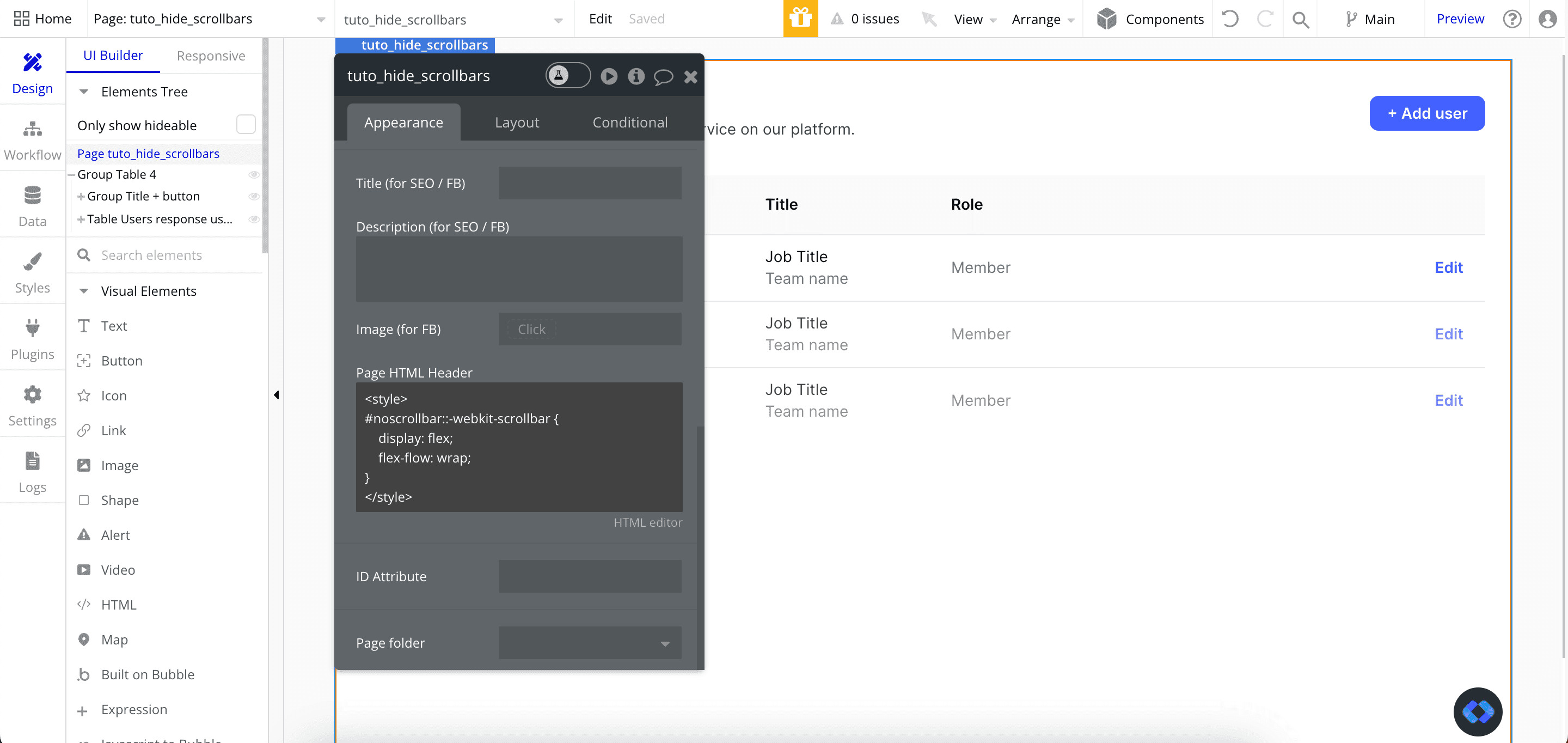Click the gift box icon in top bar
This screenshot has height=743, width=1568.
click(800, 19)
